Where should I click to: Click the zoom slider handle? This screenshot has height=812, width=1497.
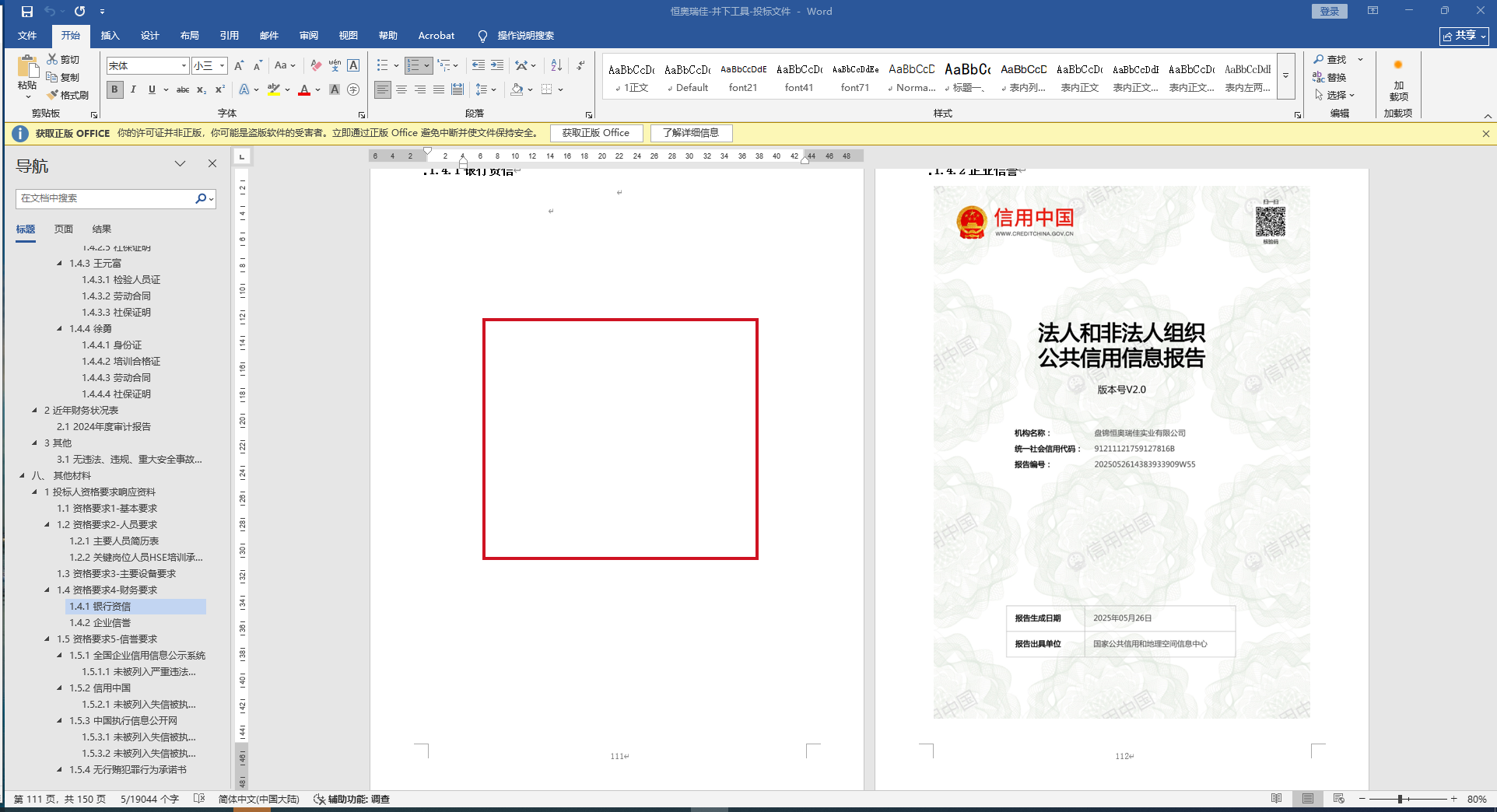1400,799
